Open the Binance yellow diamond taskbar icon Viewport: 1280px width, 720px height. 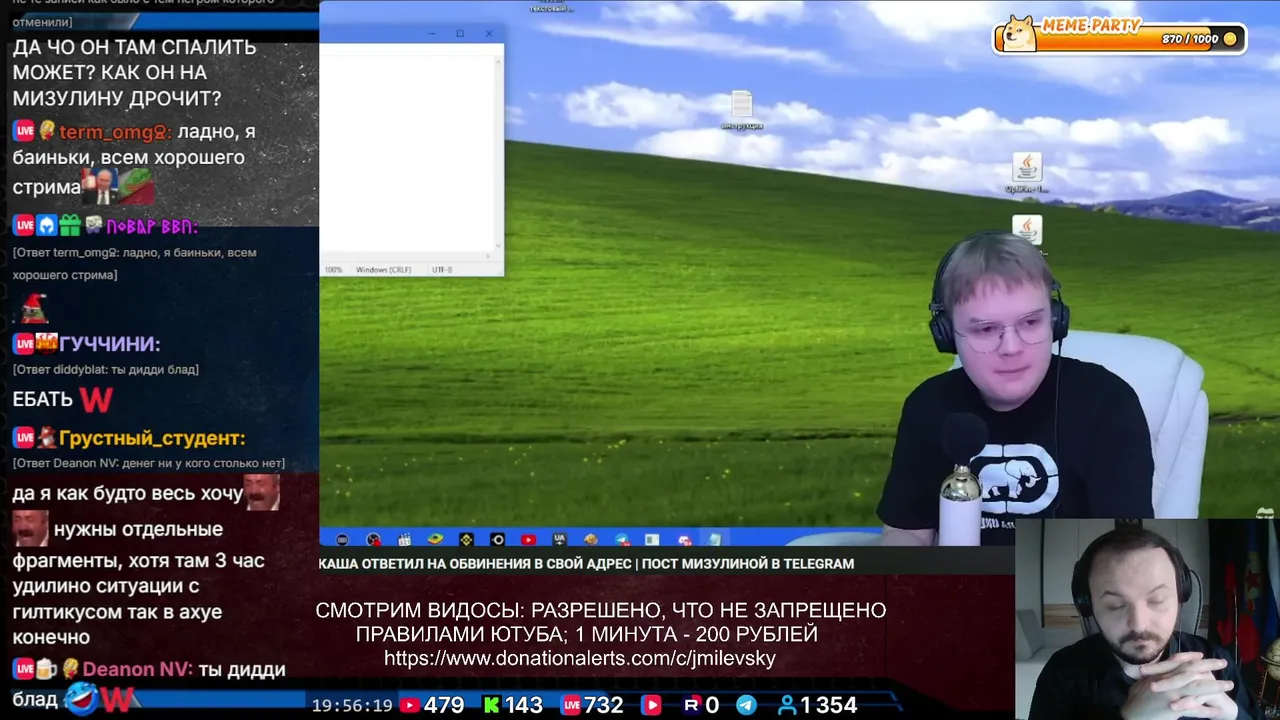tap(466, 540)
